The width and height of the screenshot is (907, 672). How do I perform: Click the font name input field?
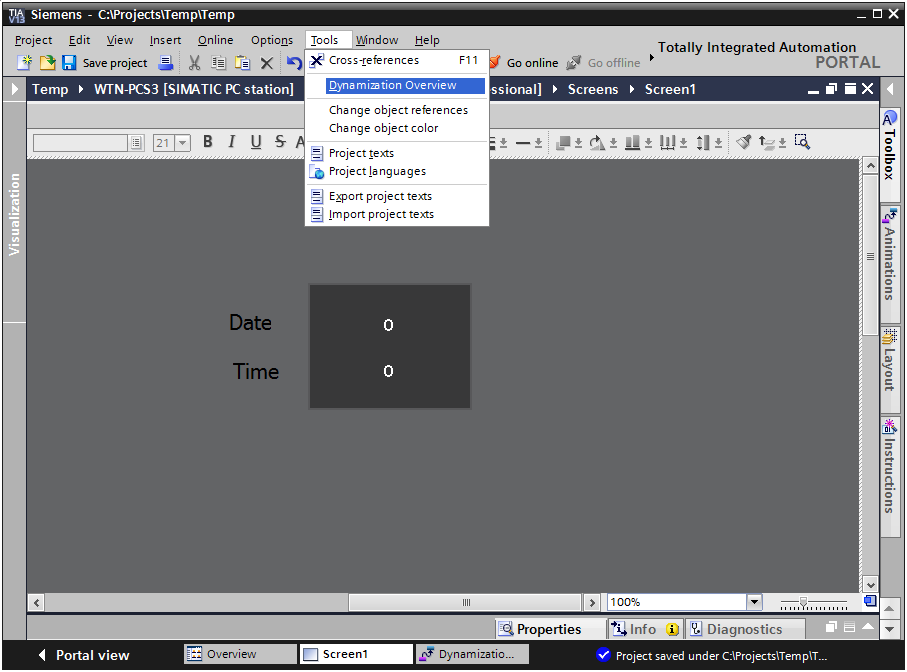[x=80, y=142]
